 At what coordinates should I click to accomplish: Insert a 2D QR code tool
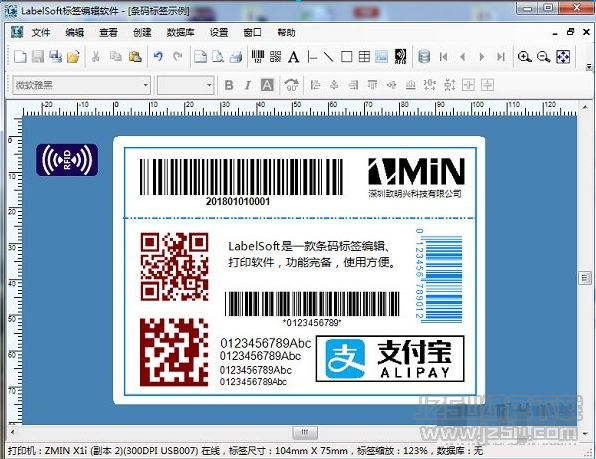tap(276, 57)
